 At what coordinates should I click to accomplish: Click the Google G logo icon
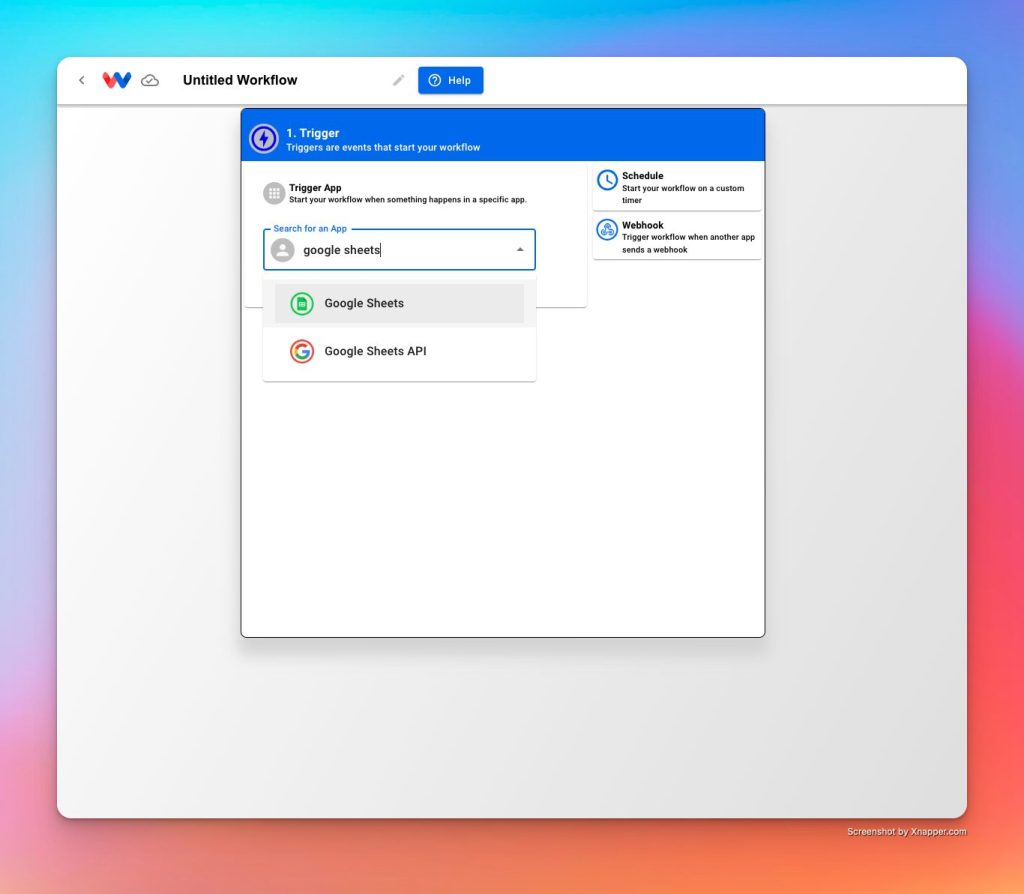point(302,351)
